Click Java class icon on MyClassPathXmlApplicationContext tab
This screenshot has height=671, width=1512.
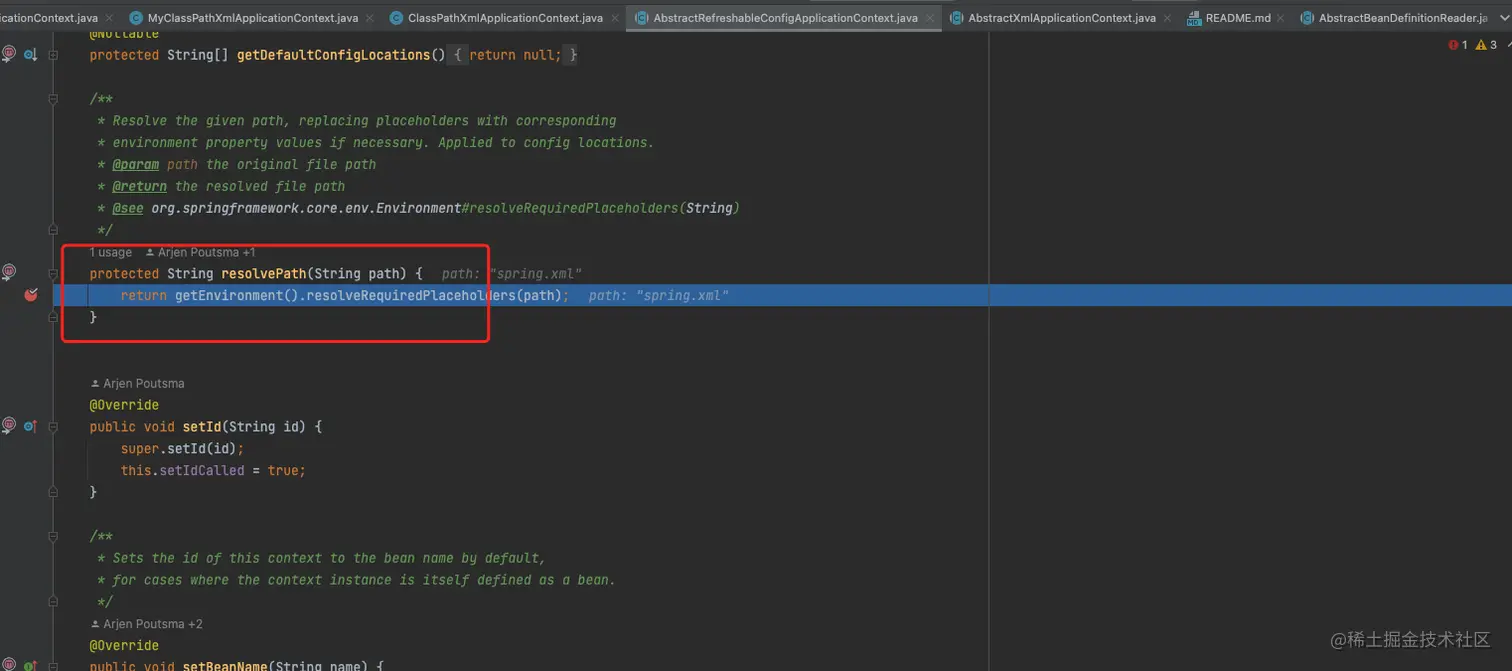coord(135,18)
